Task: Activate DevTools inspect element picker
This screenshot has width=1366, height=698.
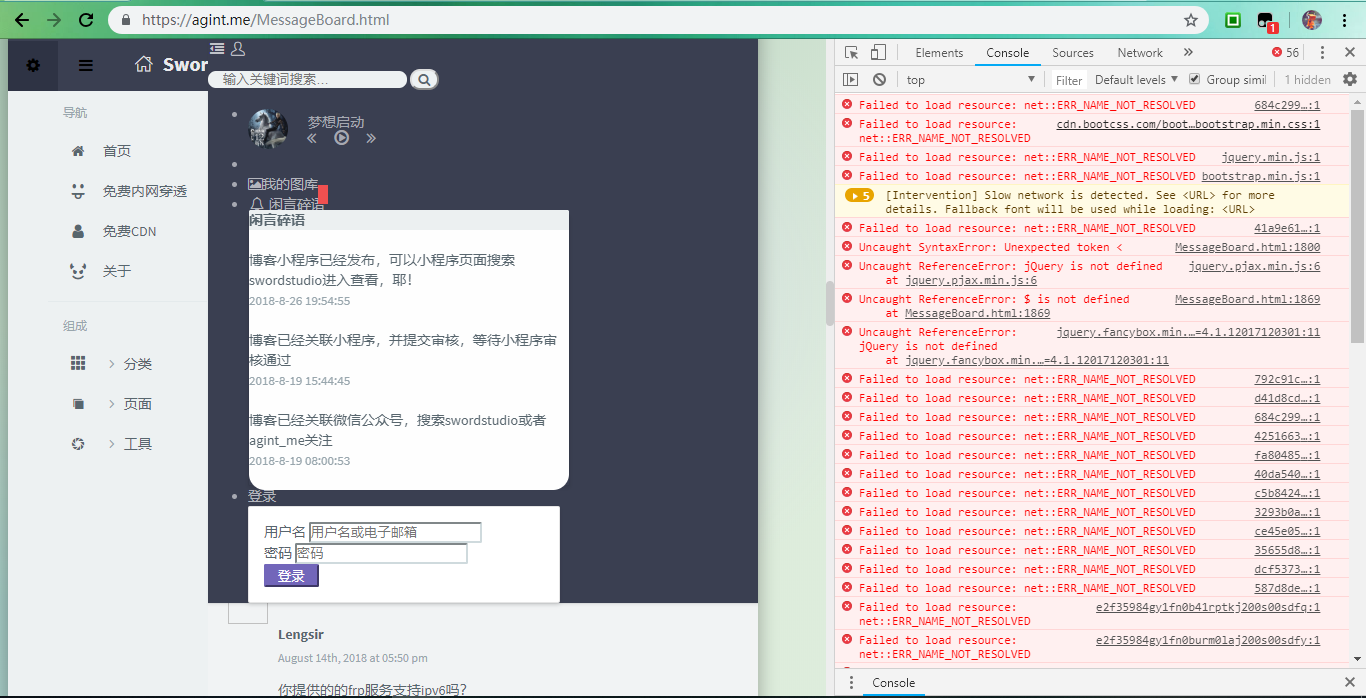Action: point(851,53)
